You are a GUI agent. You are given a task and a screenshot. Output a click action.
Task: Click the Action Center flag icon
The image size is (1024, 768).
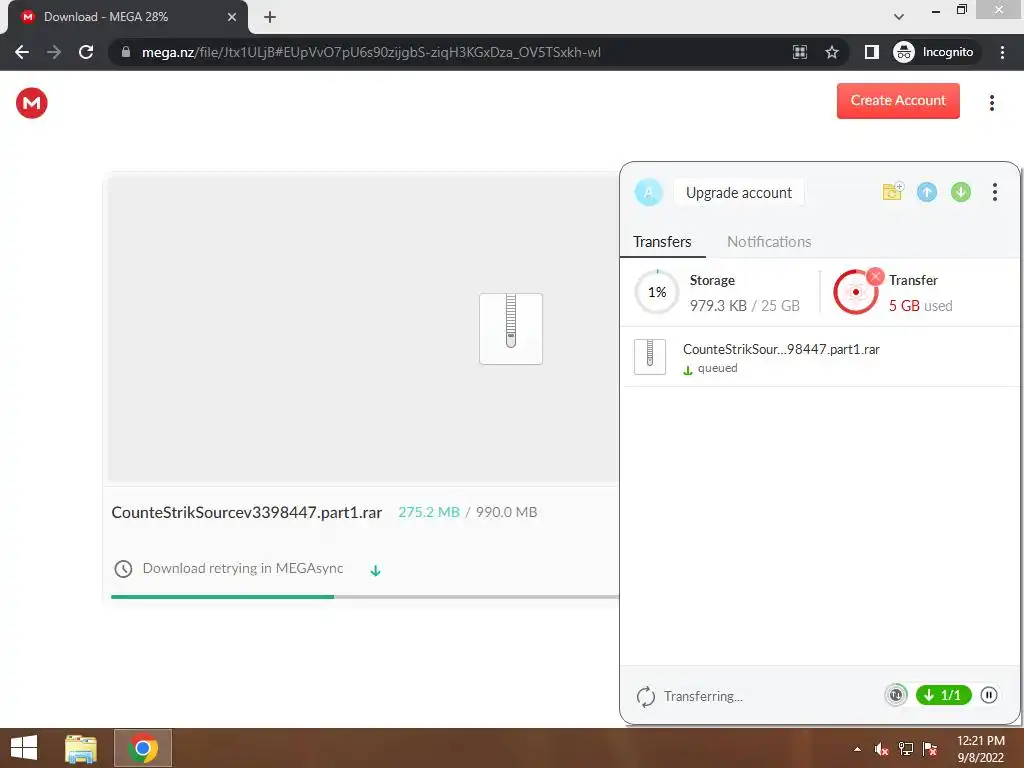tap(930, 749)
